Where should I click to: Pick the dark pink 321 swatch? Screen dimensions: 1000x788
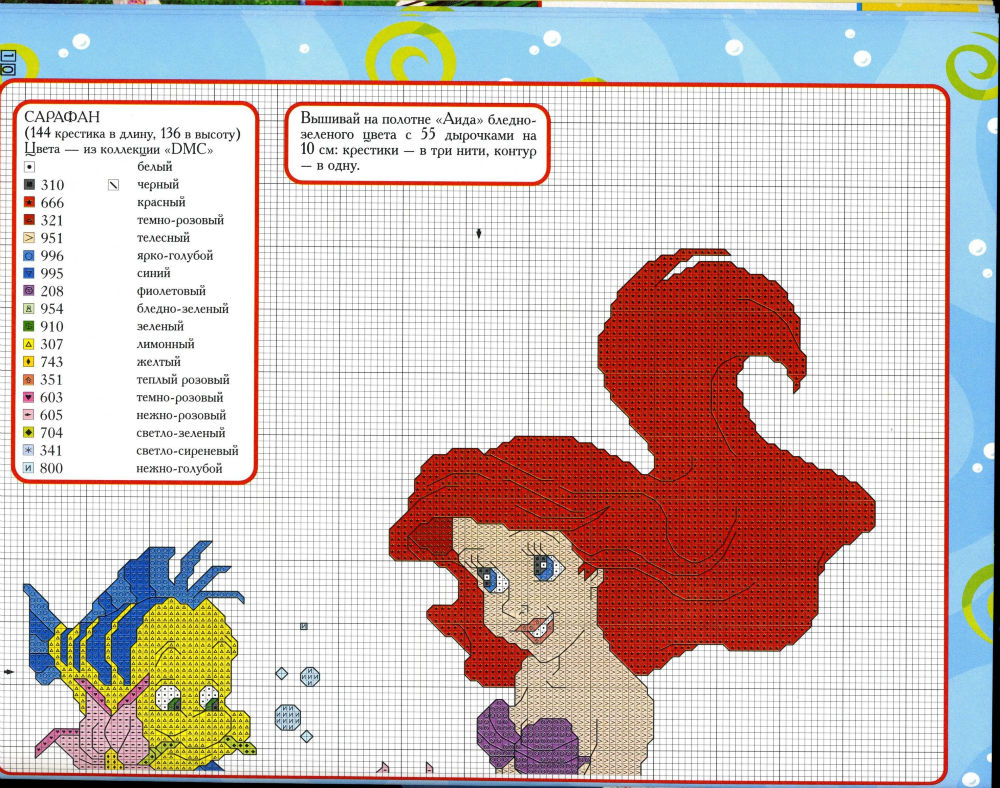30,220
